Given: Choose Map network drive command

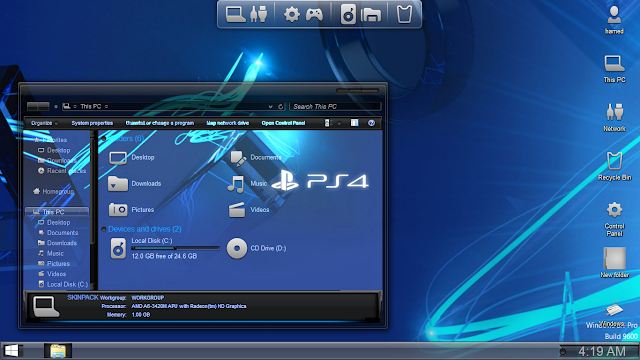Looking at the screenshot, I should [x=227, y=123].
